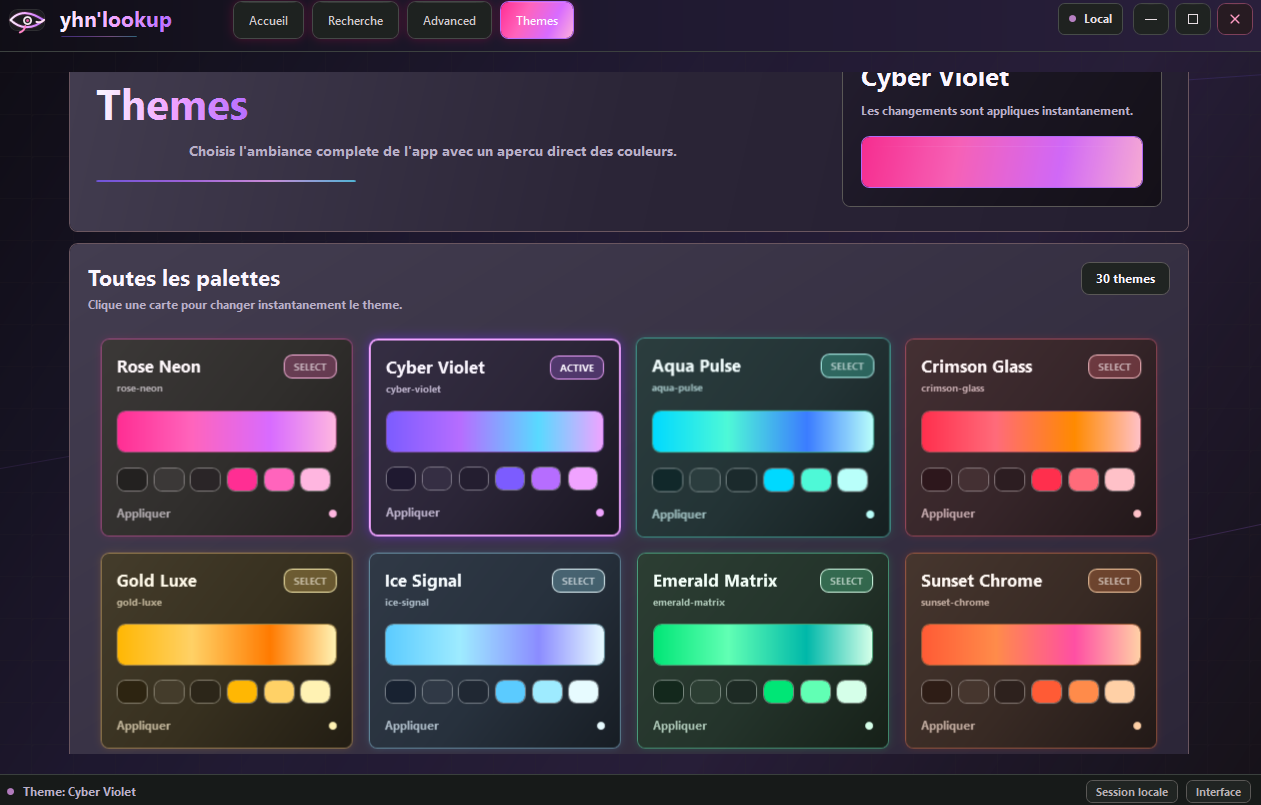
Task: Minimize the yhn'lookup window
Action: (x=1151, y=19)
